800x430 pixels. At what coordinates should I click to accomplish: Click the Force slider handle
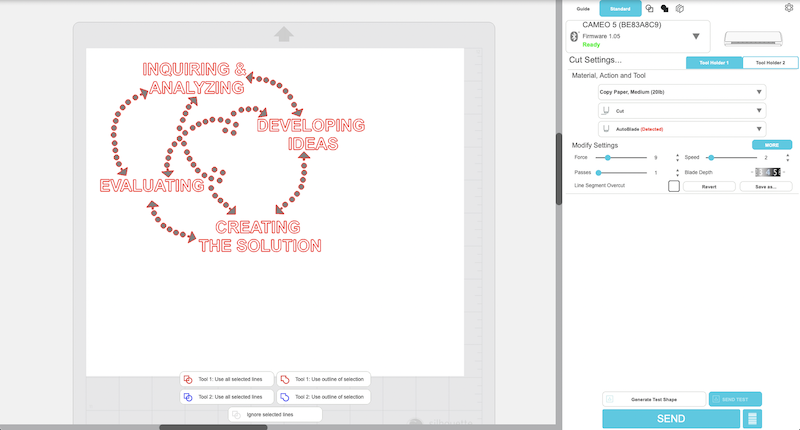[x=609, y=158]
